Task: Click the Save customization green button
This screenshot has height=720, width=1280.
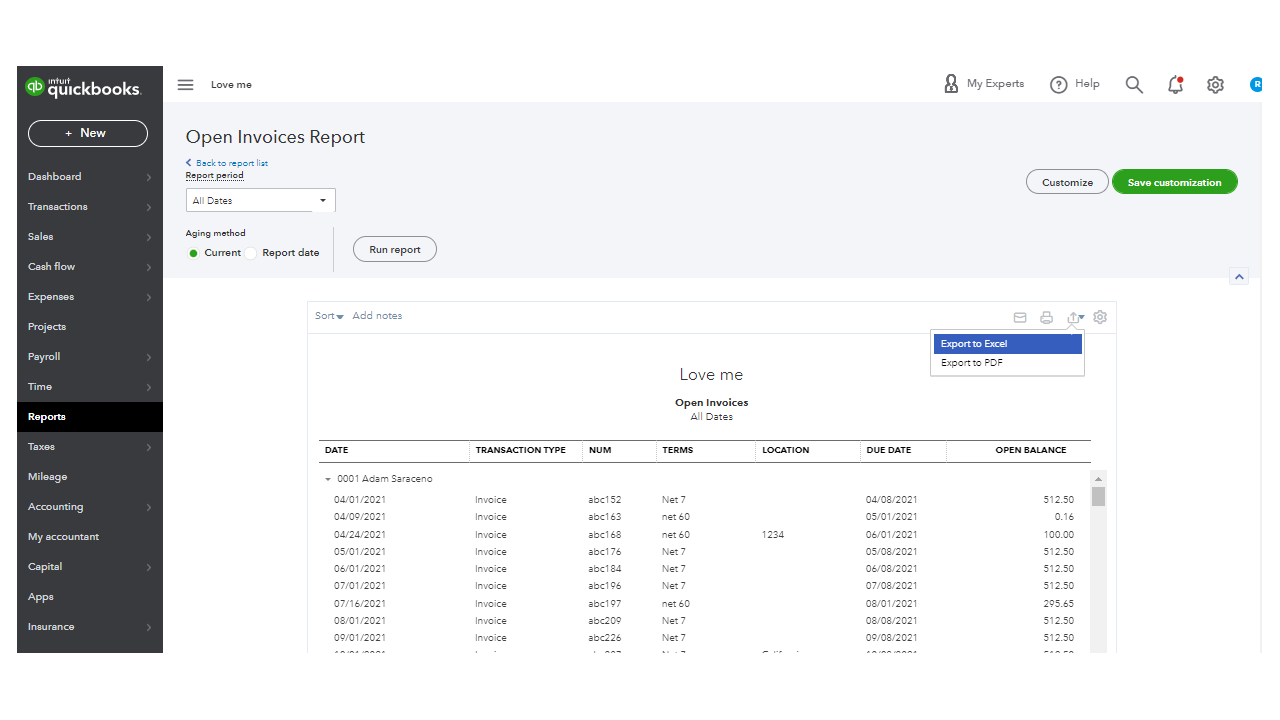Action: 1174,181
